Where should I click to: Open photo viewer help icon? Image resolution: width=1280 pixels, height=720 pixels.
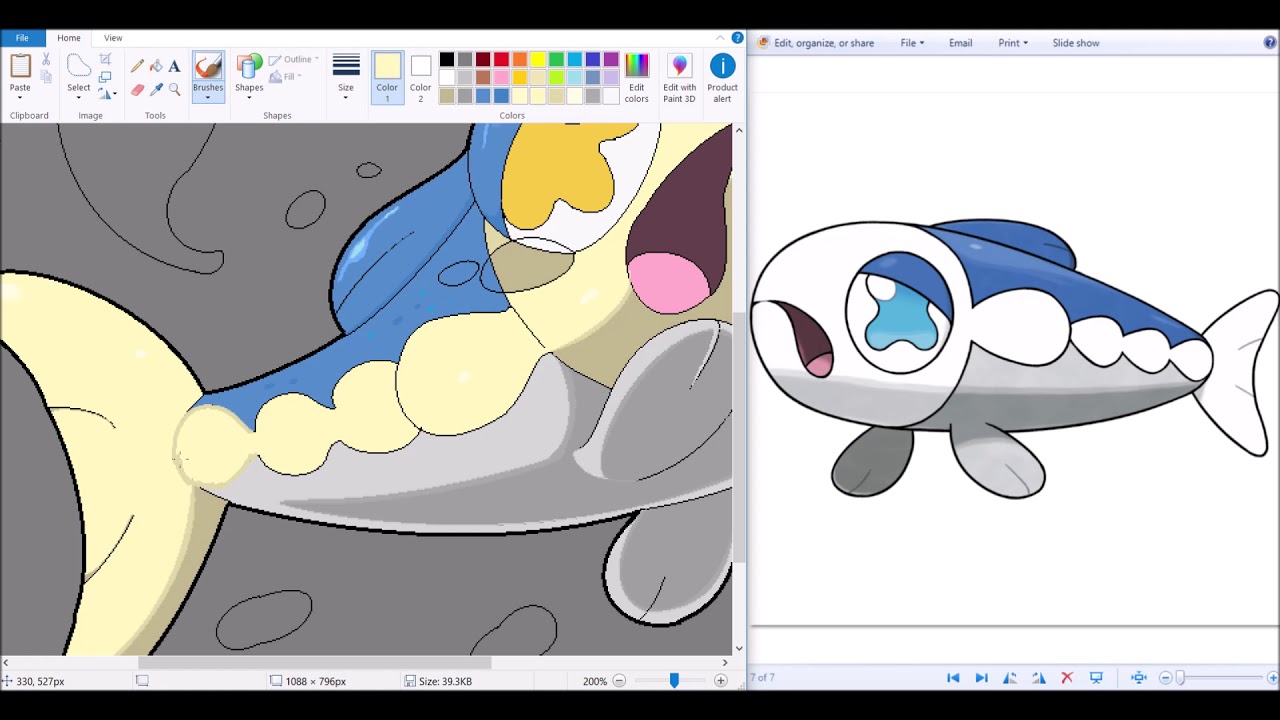pos(1270,43)
